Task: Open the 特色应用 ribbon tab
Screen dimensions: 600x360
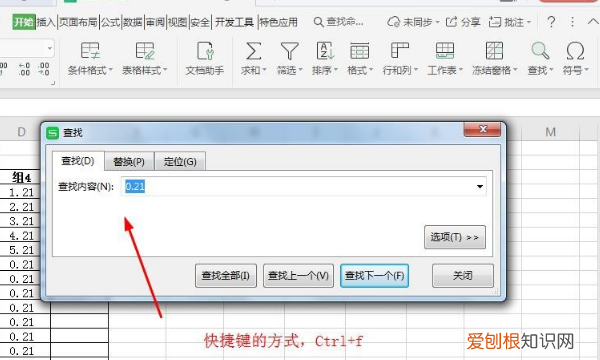Action: 278,22
